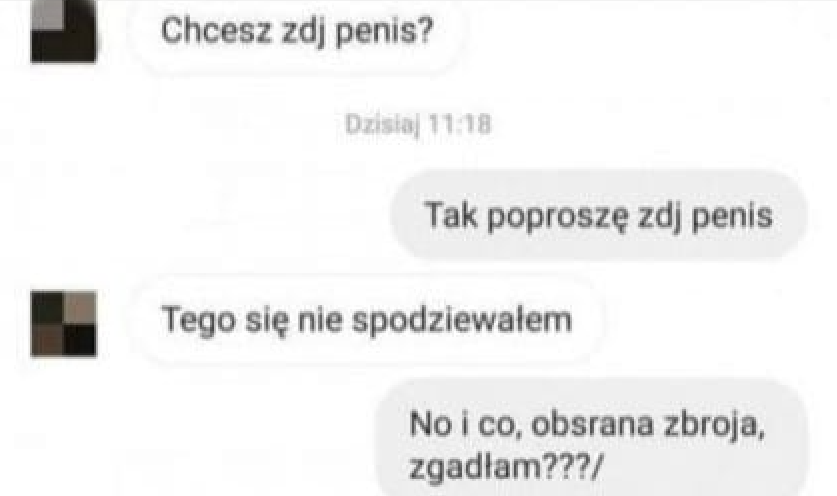Click the word 'zgadłam???/' in the last reply
Image resolution: width=837 pixels, height=496 pixels.
tap(505, 467)
